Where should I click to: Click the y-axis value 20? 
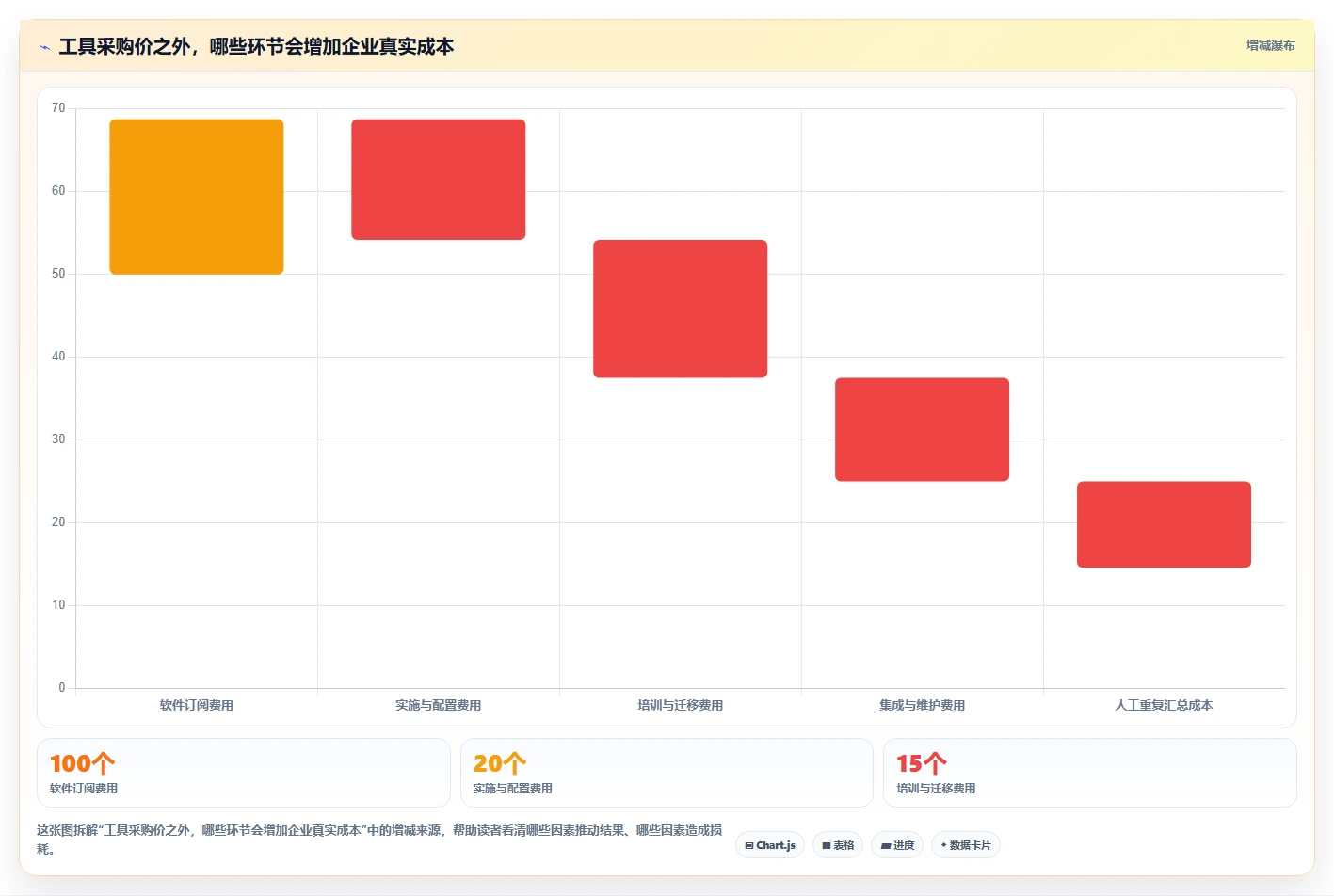(x=58, y=522)
